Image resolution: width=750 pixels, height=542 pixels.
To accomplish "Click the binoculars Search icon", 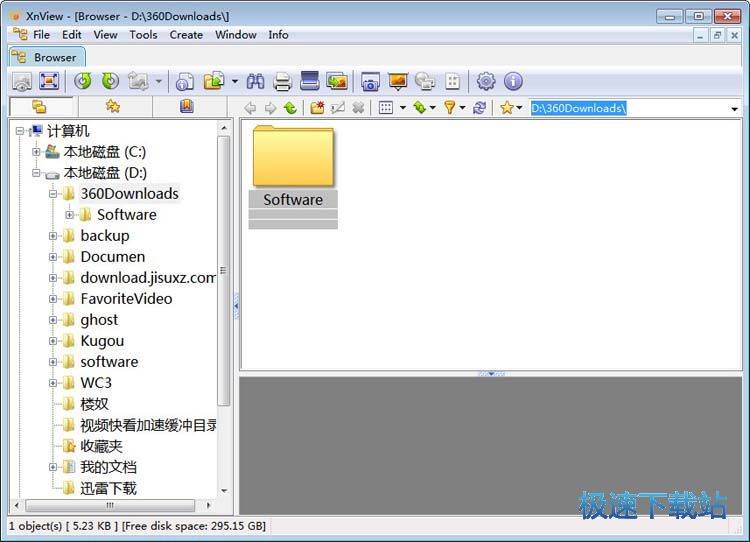I will [255, 81].
